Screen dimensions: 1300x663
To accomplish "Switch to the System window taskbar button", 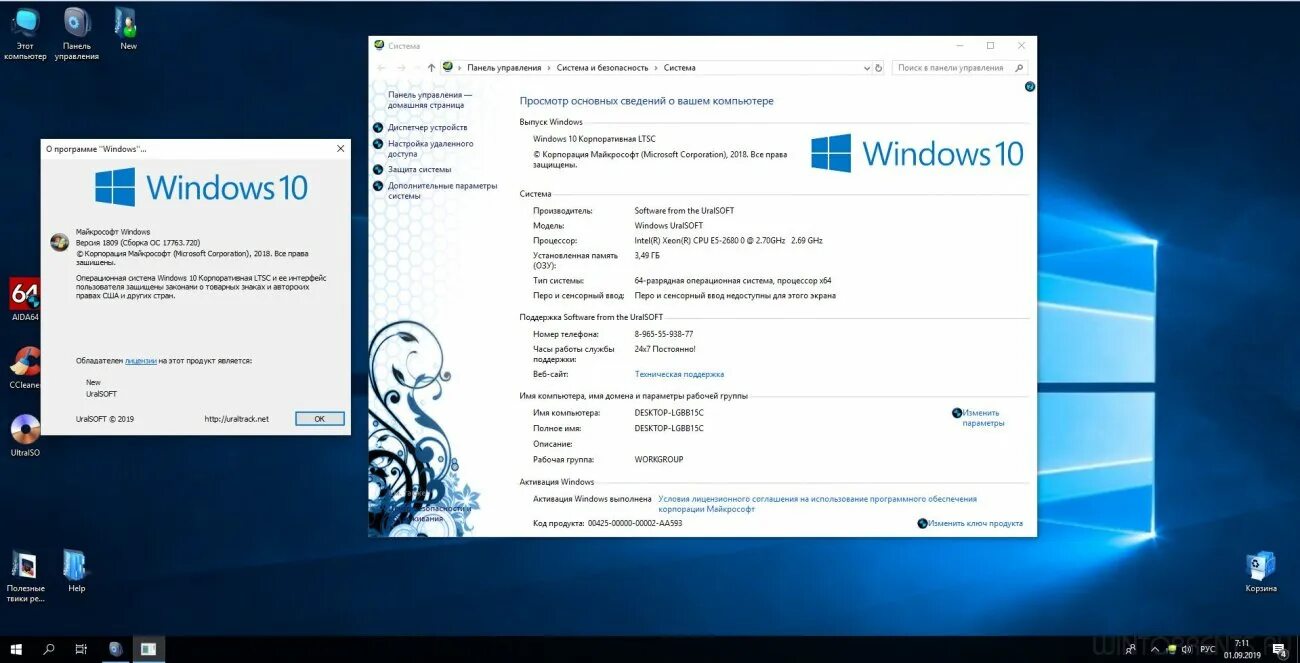I will [x=148, y=649].
